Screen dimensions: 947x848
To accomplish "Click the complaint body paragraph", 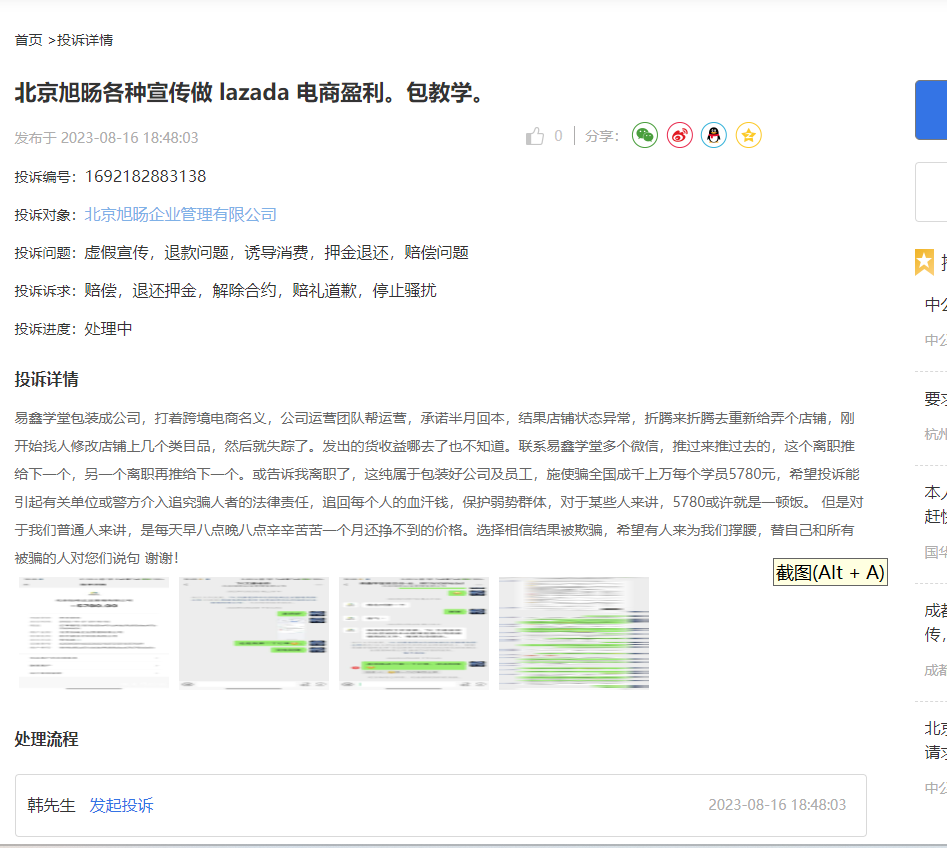I will (439, 488).
